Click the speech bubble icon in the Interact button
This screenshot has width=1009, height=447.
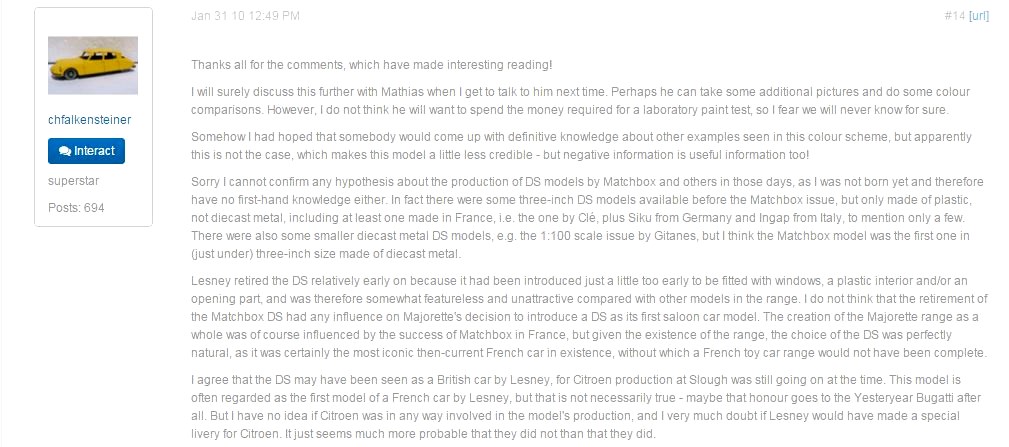[65, 151]
